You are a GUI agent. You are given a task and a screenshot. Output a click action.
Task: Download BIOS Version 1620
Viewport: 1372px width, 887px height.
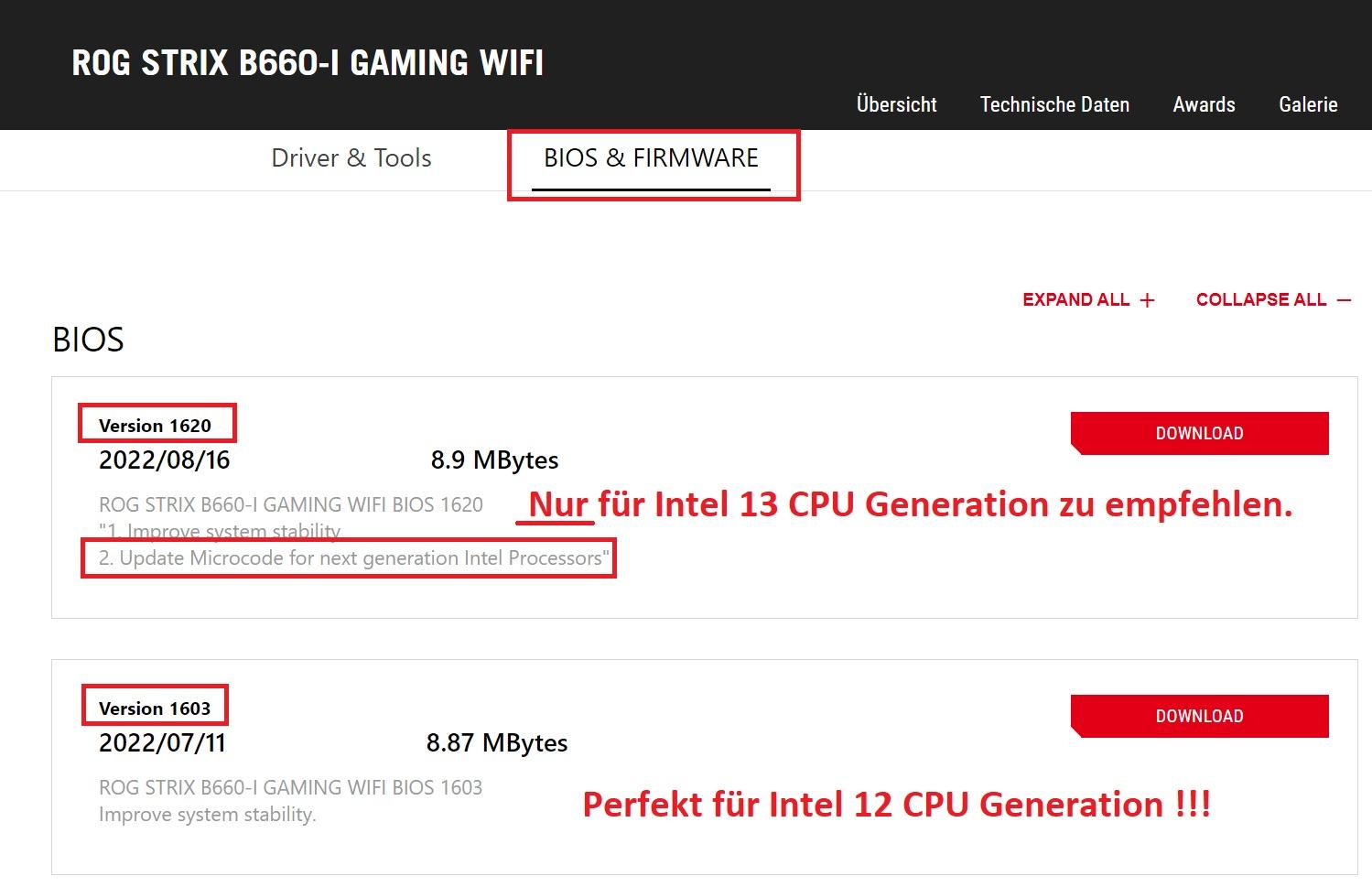tap(1199, 433)
